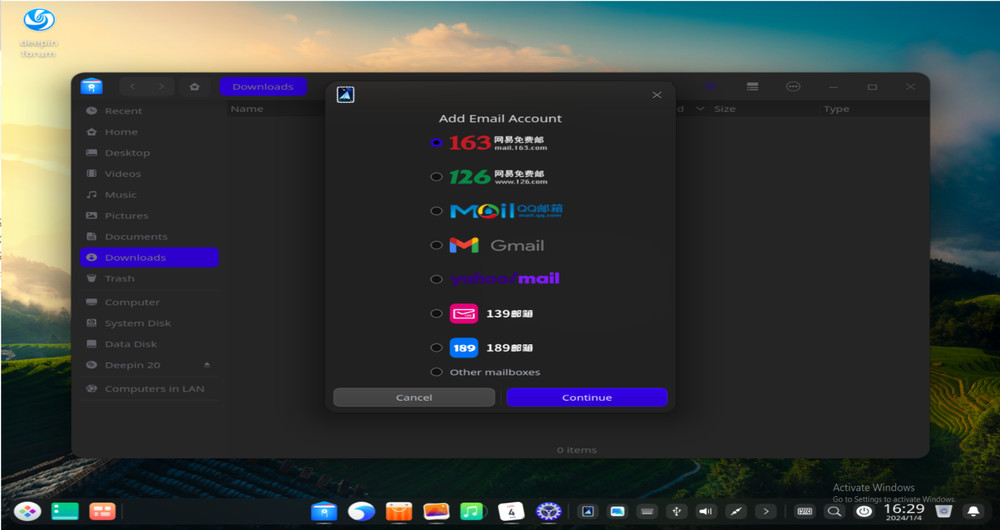The height and width of the screenshot is (530, 1000).
Task: Open Calendar from the dock
Action: 511,511
